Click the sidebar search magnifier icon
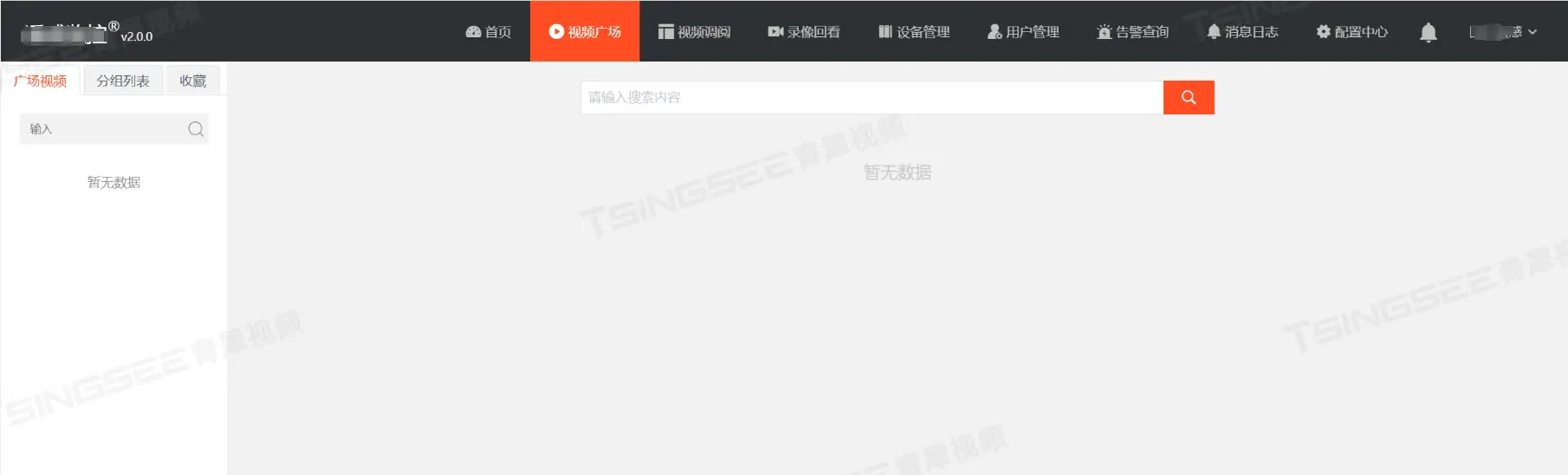 tap(196, 129)
